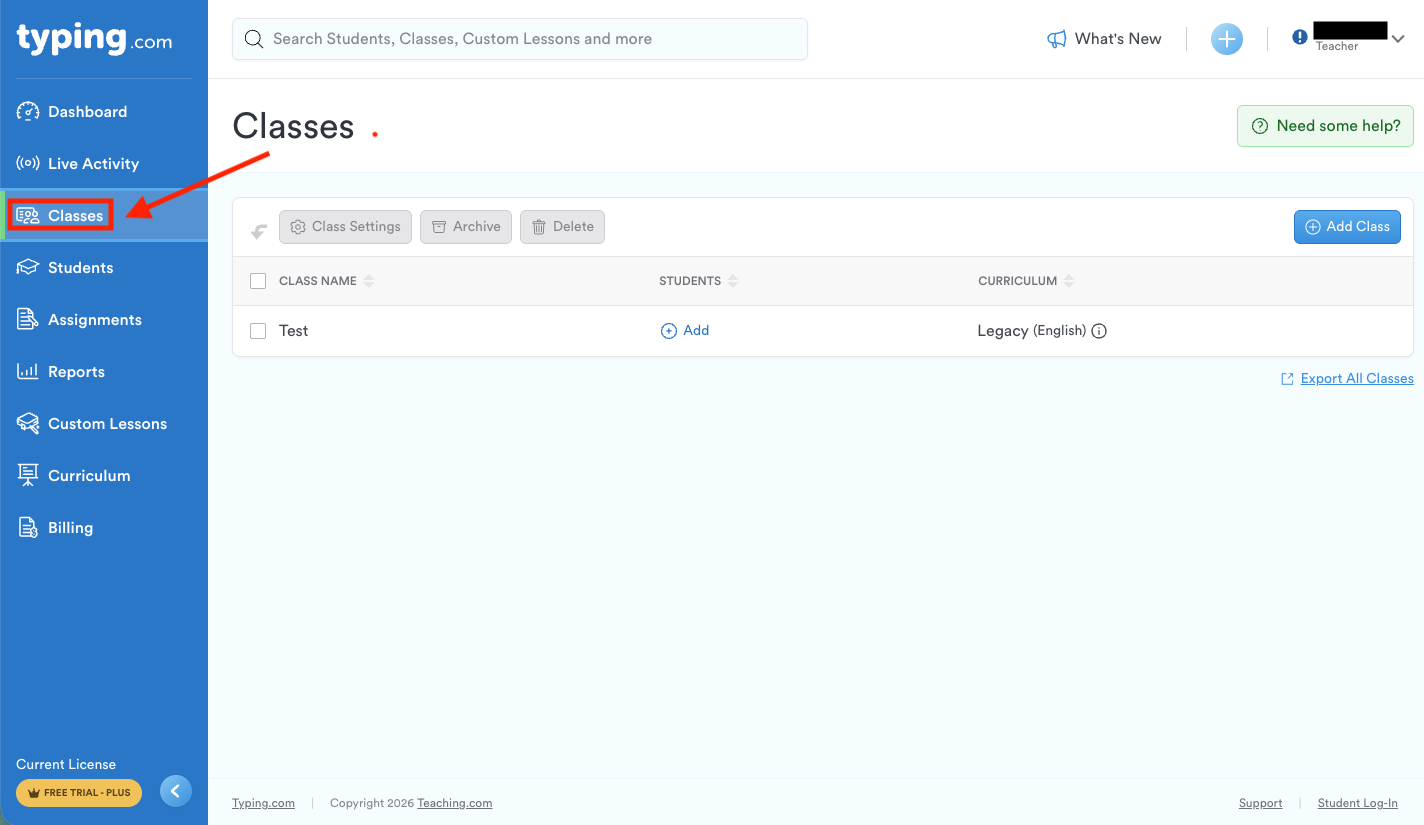Click the info icon beside Legacy (English)
This screenshot has width=1424, height=825.
pyautogui.click(x=1099, y=331)
